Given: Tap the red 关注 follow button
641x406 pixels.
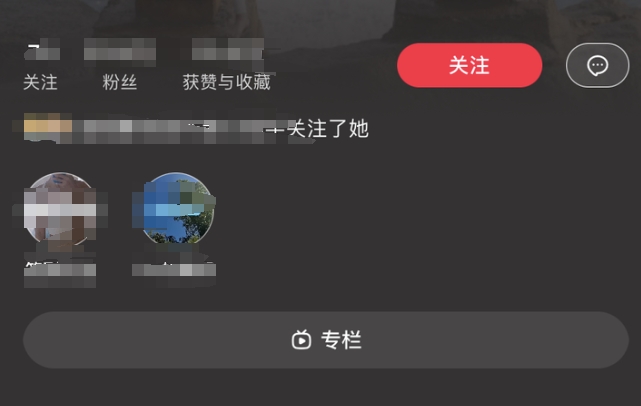Looking at the screenshot, I should click(x=470, y=65).
